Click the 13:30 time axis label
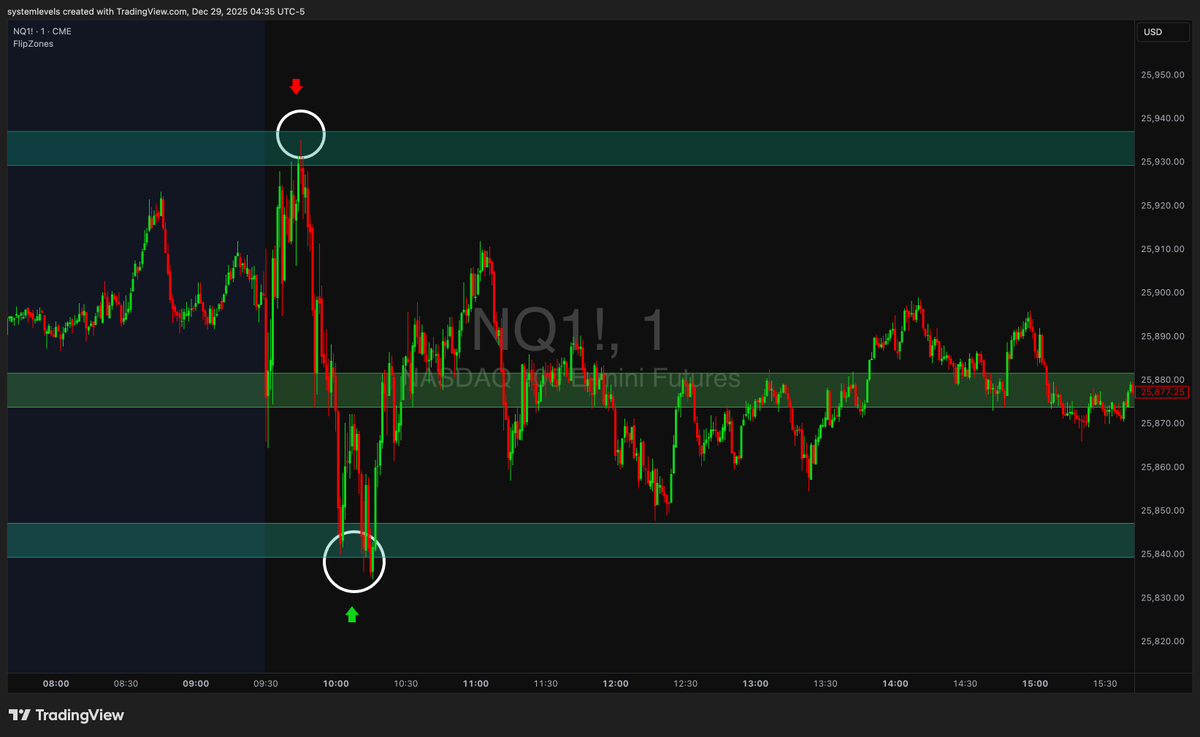This screenshot has height=737, width=1200. click(826, 684)
